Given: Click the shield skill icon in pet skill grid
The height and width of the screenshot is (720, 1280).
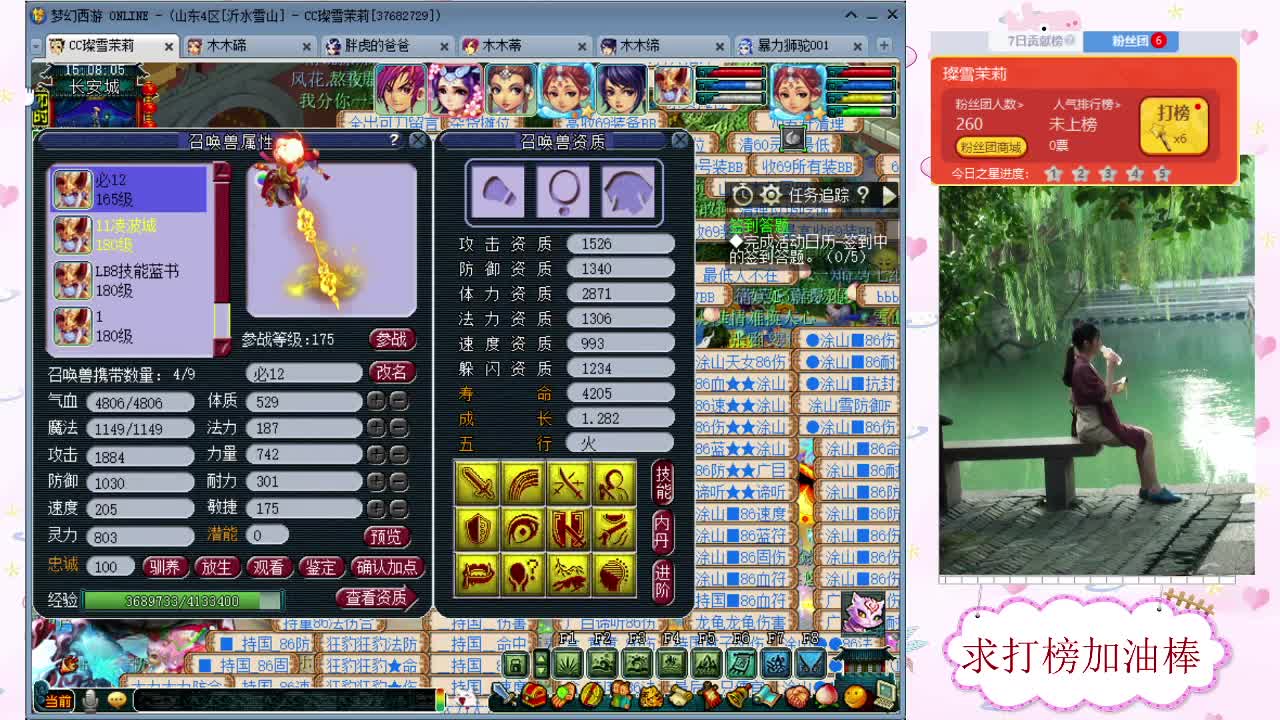Looking at the screenshot, I should coord(476,529).
